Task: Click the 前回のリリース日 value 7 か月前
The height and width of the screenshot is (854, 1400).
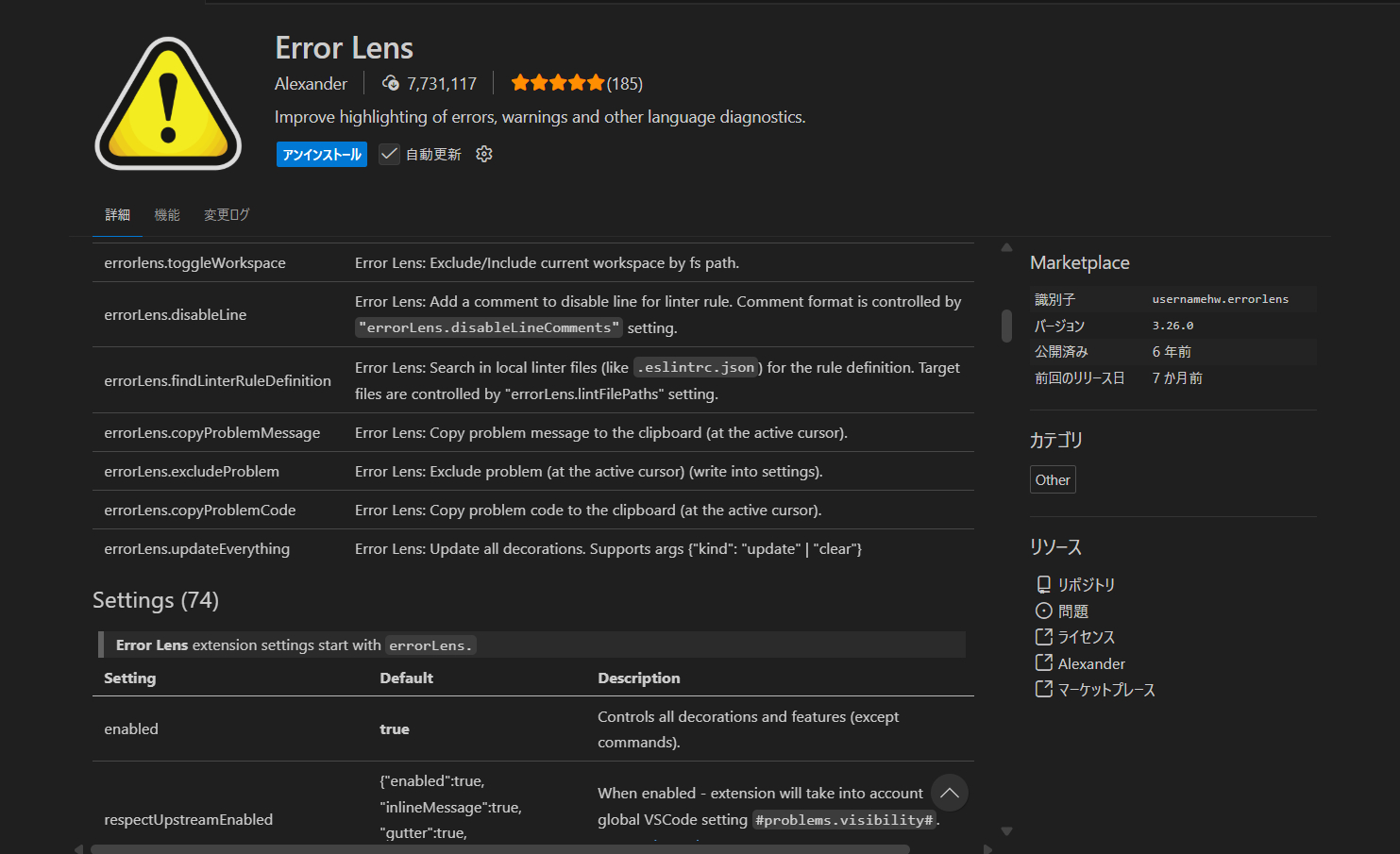Action: pos(1177,378)
